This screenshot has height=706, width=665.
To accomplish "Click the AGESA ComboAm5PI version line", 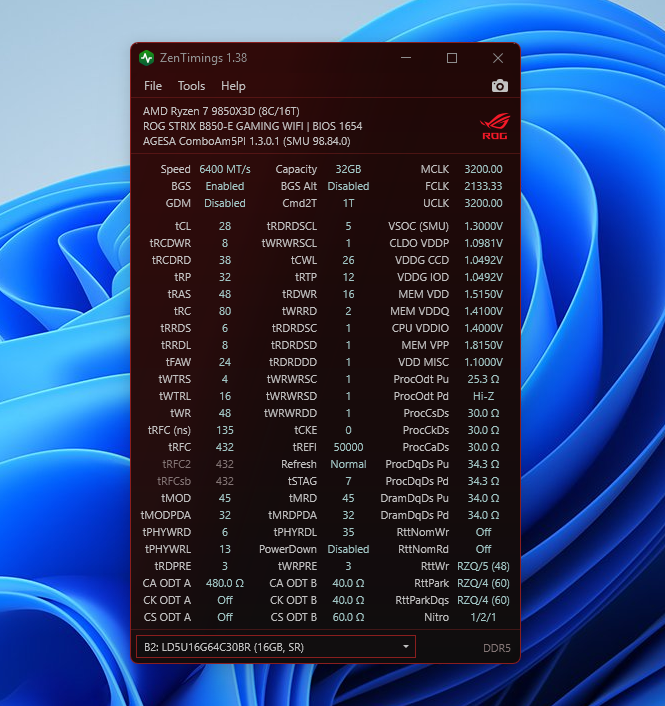I will tap(247, 141).
